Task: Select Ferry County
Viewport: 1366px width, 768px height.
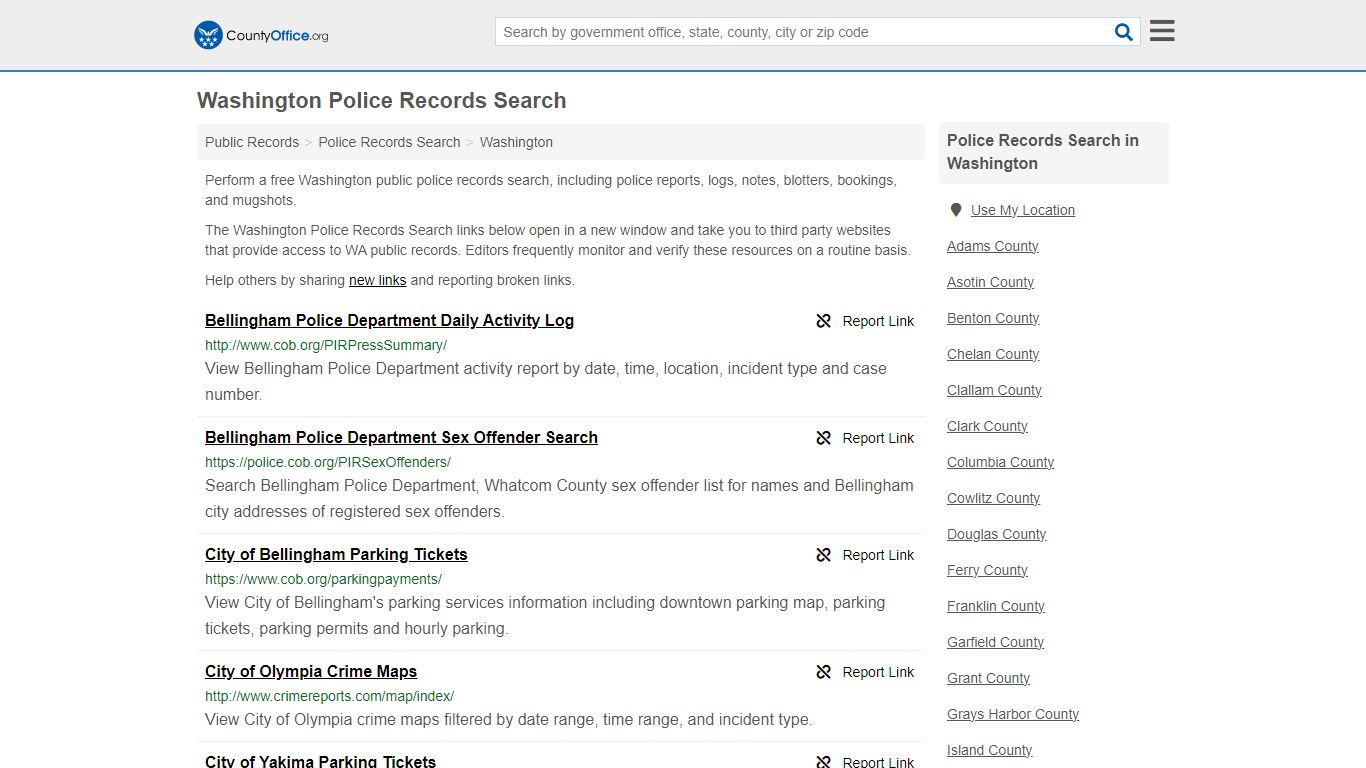Action: tap(987, 570)
